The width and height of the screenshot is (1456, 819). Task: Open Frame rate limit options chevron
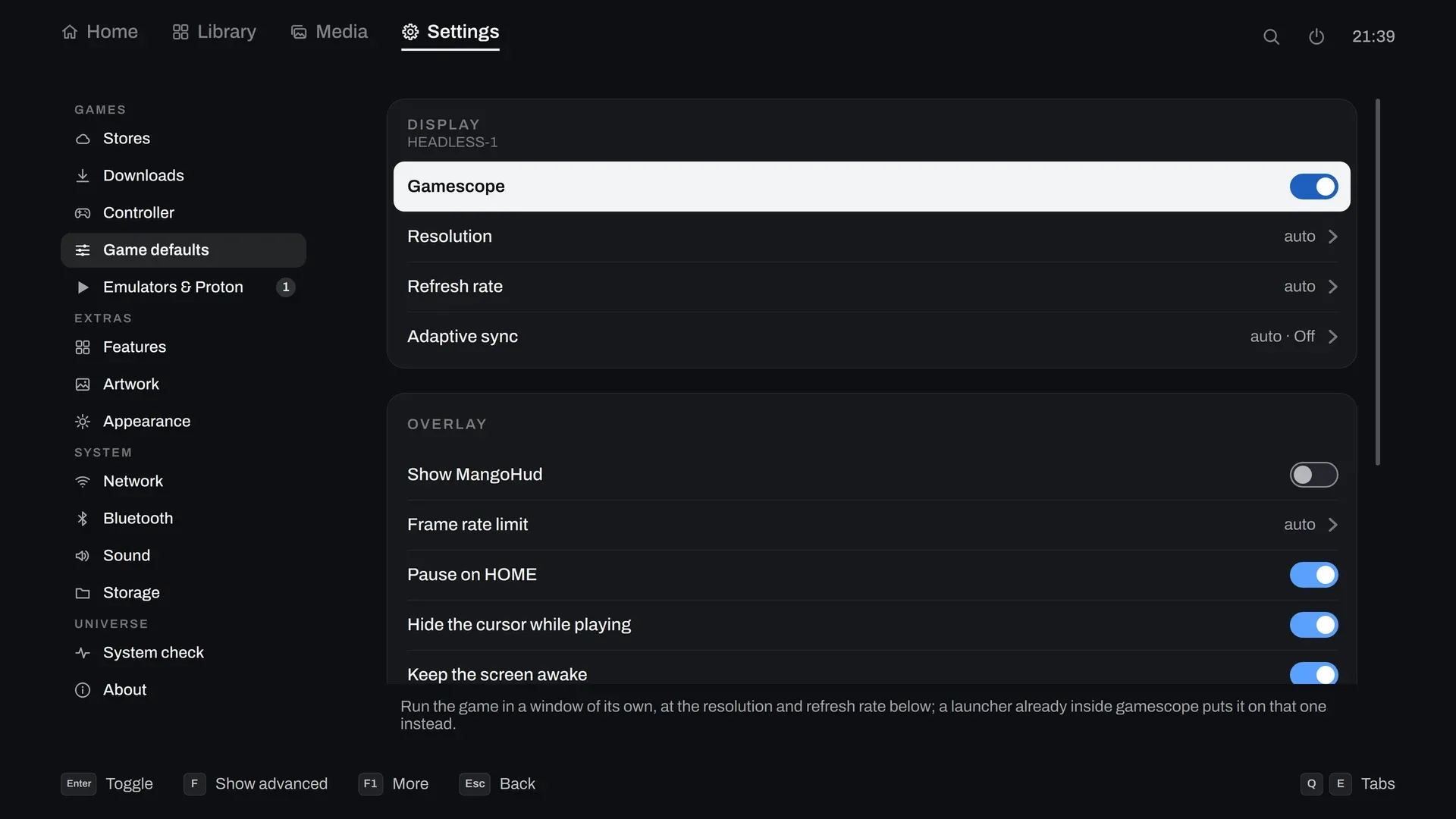[1332, 525]
